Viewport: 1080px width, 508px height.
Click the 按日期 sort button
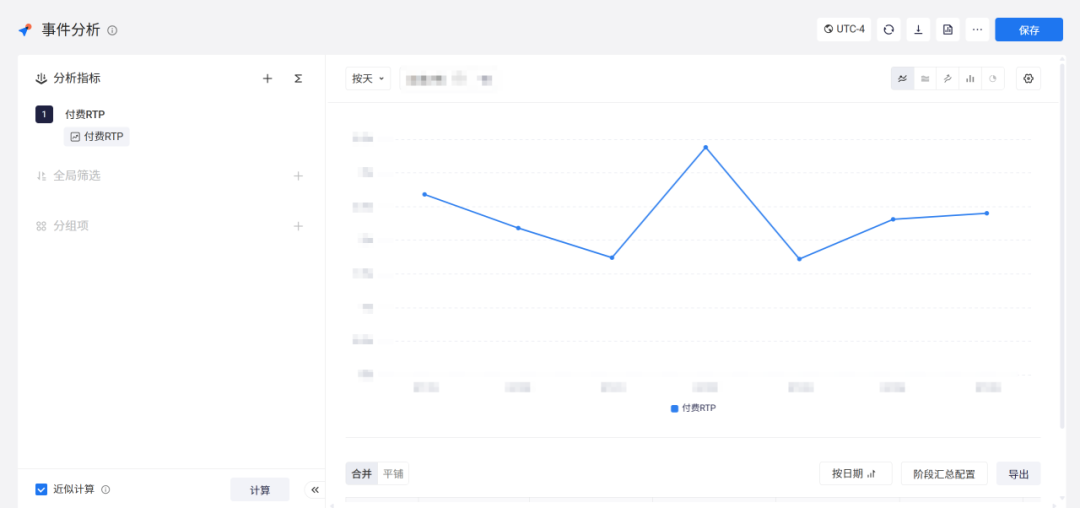(x=855, y=474)
